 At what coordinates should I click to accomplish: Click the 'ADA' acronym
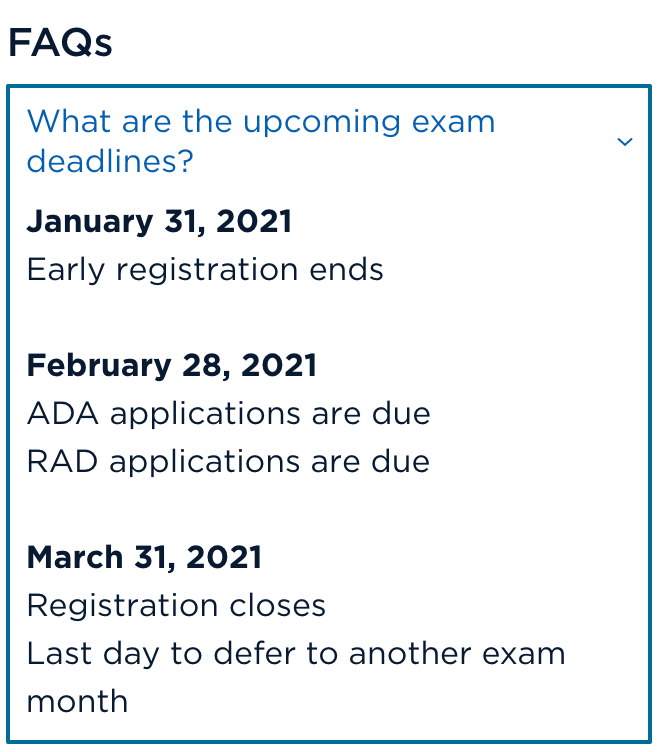[63, 413]
